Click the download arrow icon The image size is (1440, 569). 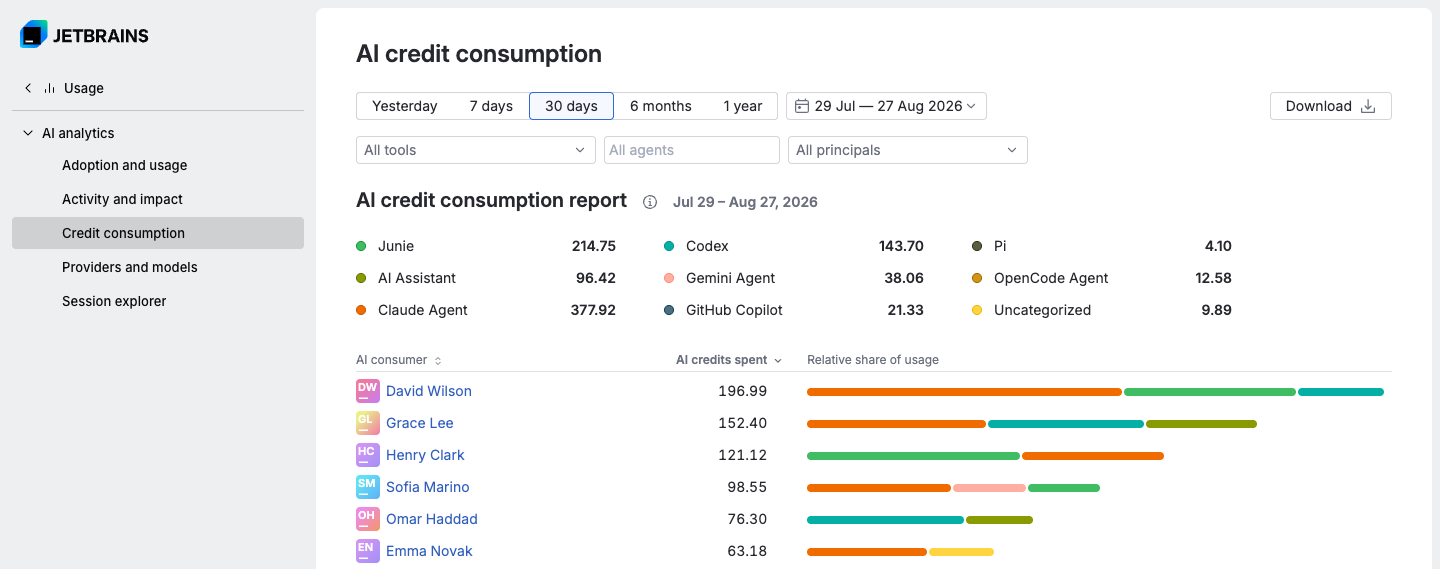point(1369,106)
